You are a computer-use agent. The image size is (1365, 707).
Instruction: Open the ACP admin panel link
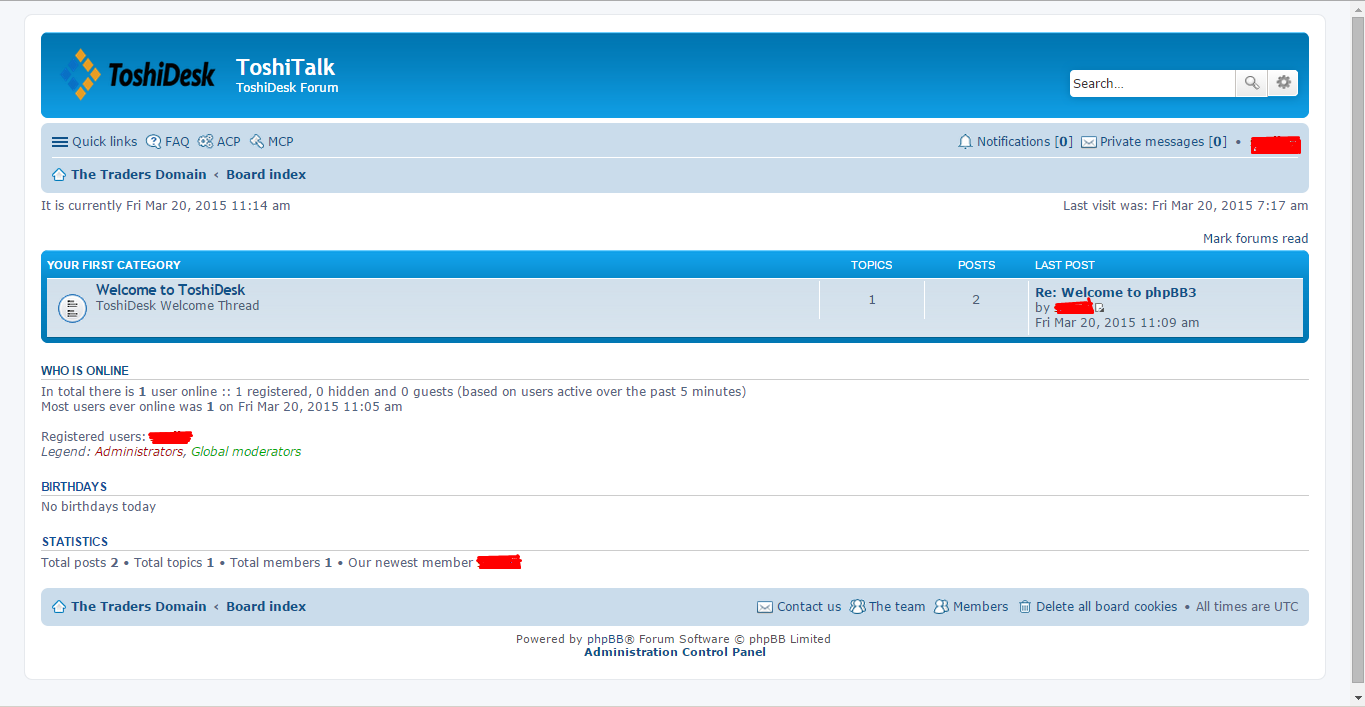[219, 142]
